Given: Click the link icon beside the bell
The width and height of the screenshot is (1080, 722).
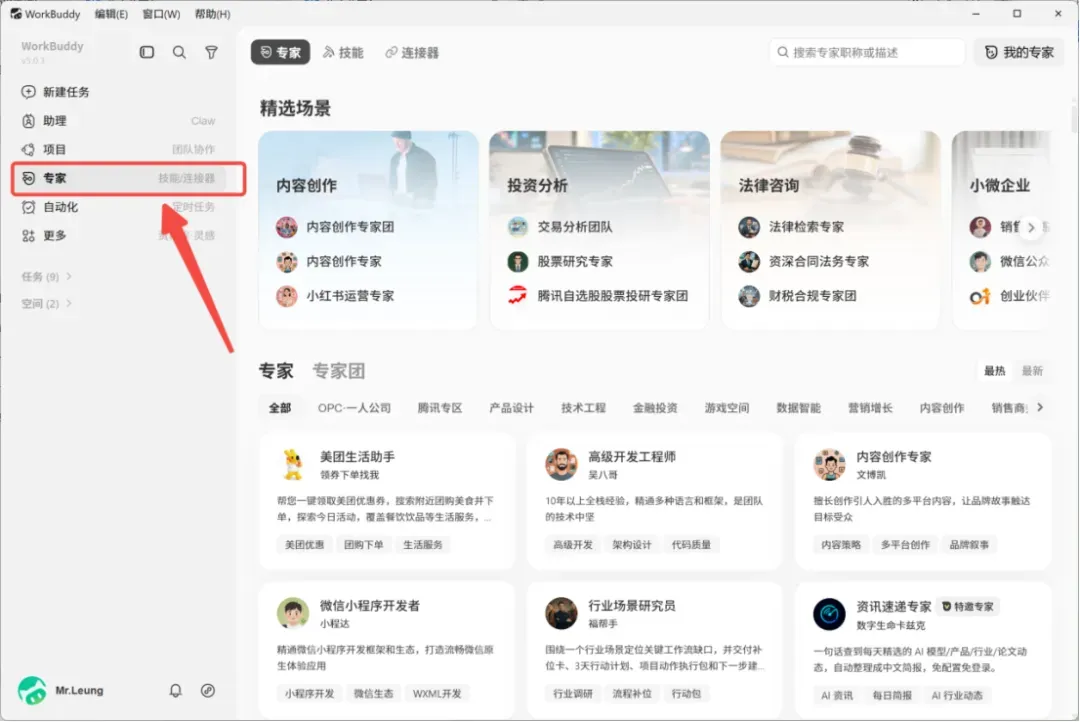Looking at the screenshot, I should pos(207,690).
